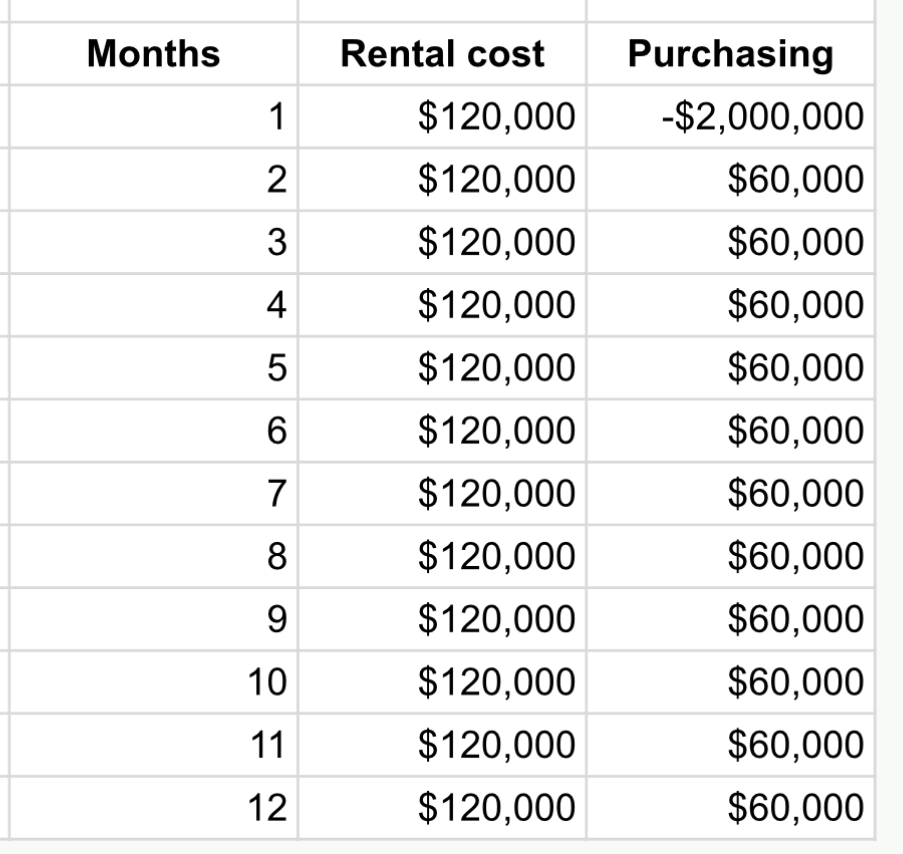Select month 1 rental cost $120,000
Viewport: 903px width, 854px height.
pos(442,116)
